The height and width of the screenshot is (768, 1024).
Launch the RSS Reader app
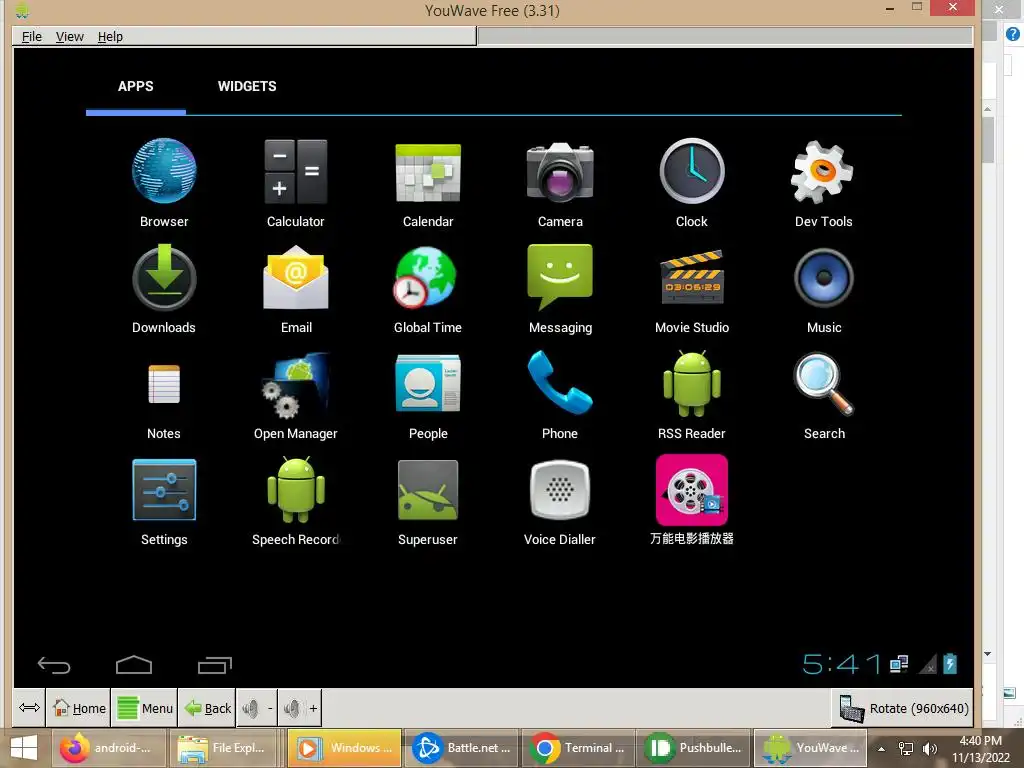coord(692,395)
